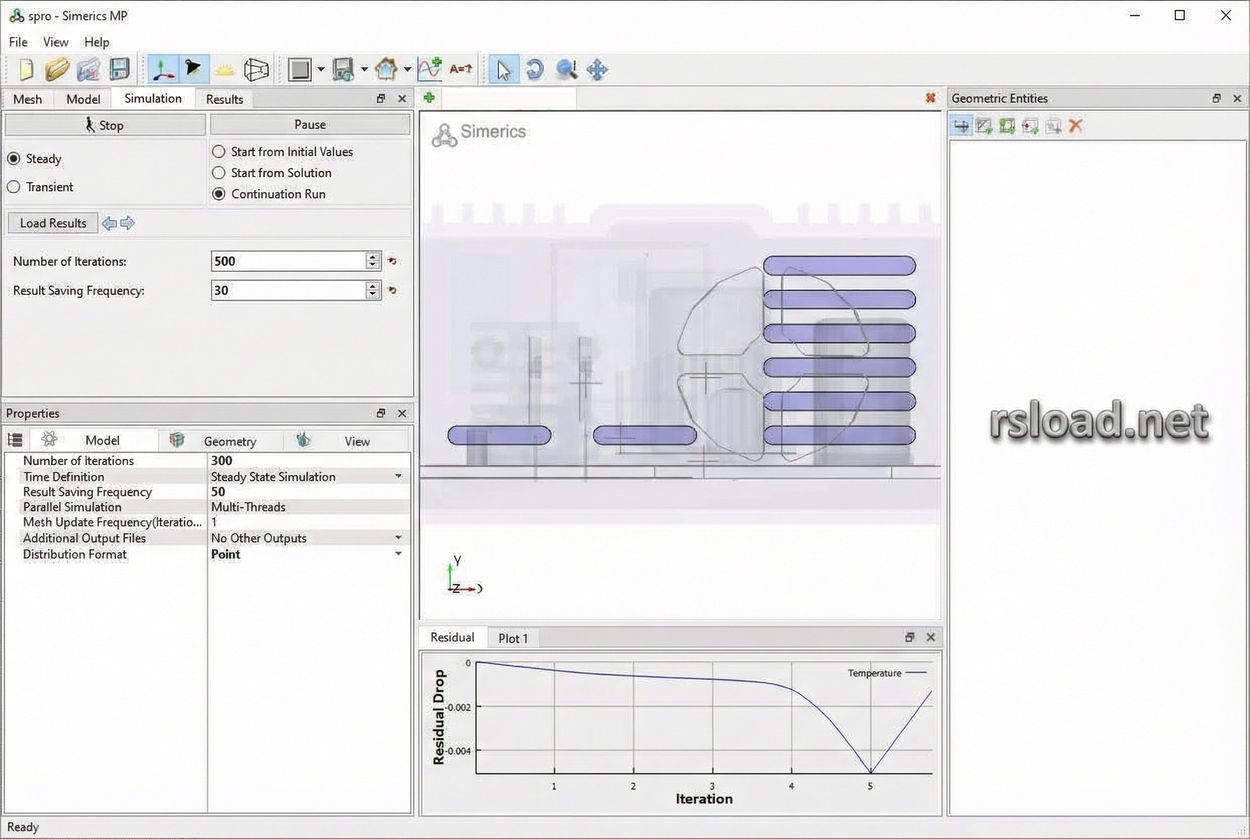Toggle the coordinate axes display icon
The image size is (1250, 839).
tap(163, 69)
